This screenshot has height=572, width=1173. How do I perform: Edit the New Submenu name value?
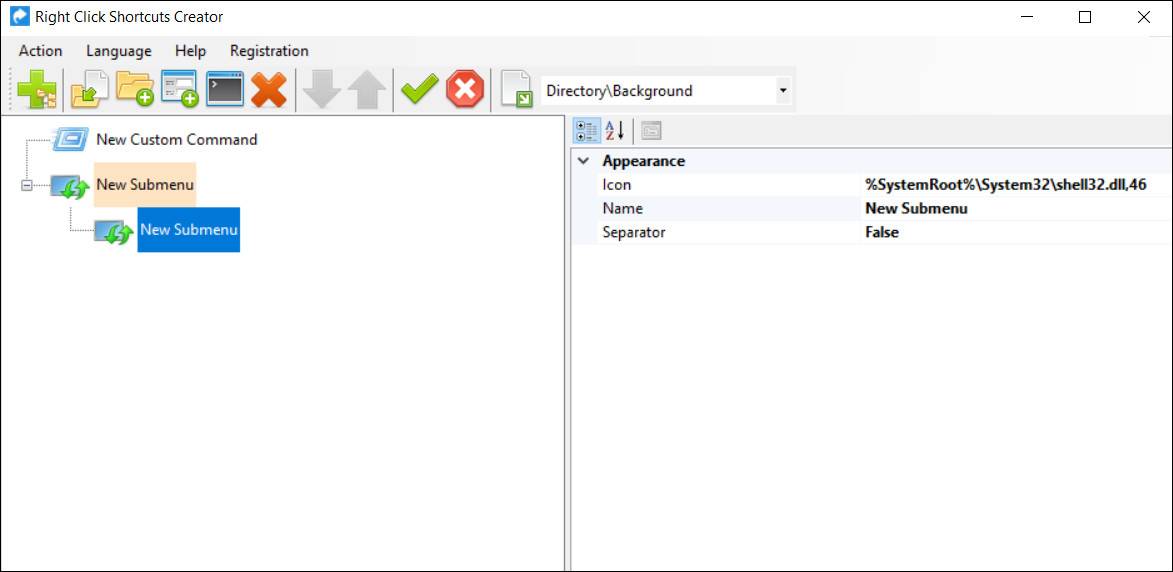pyautogui.click(x=916, y=209)
